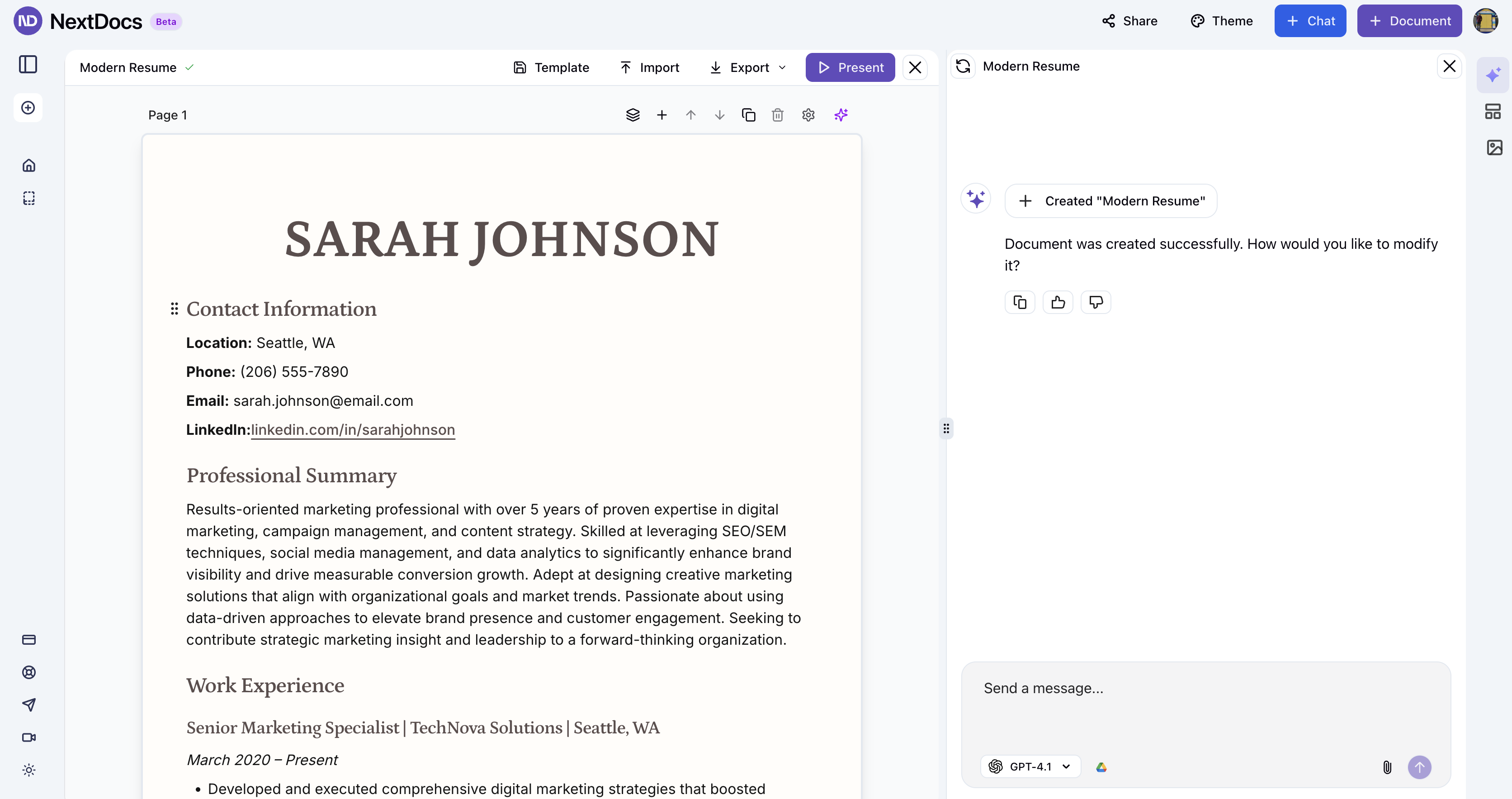1512x799 pixels.
Task: Open the page settings gear icon
Action: point(808,115)
